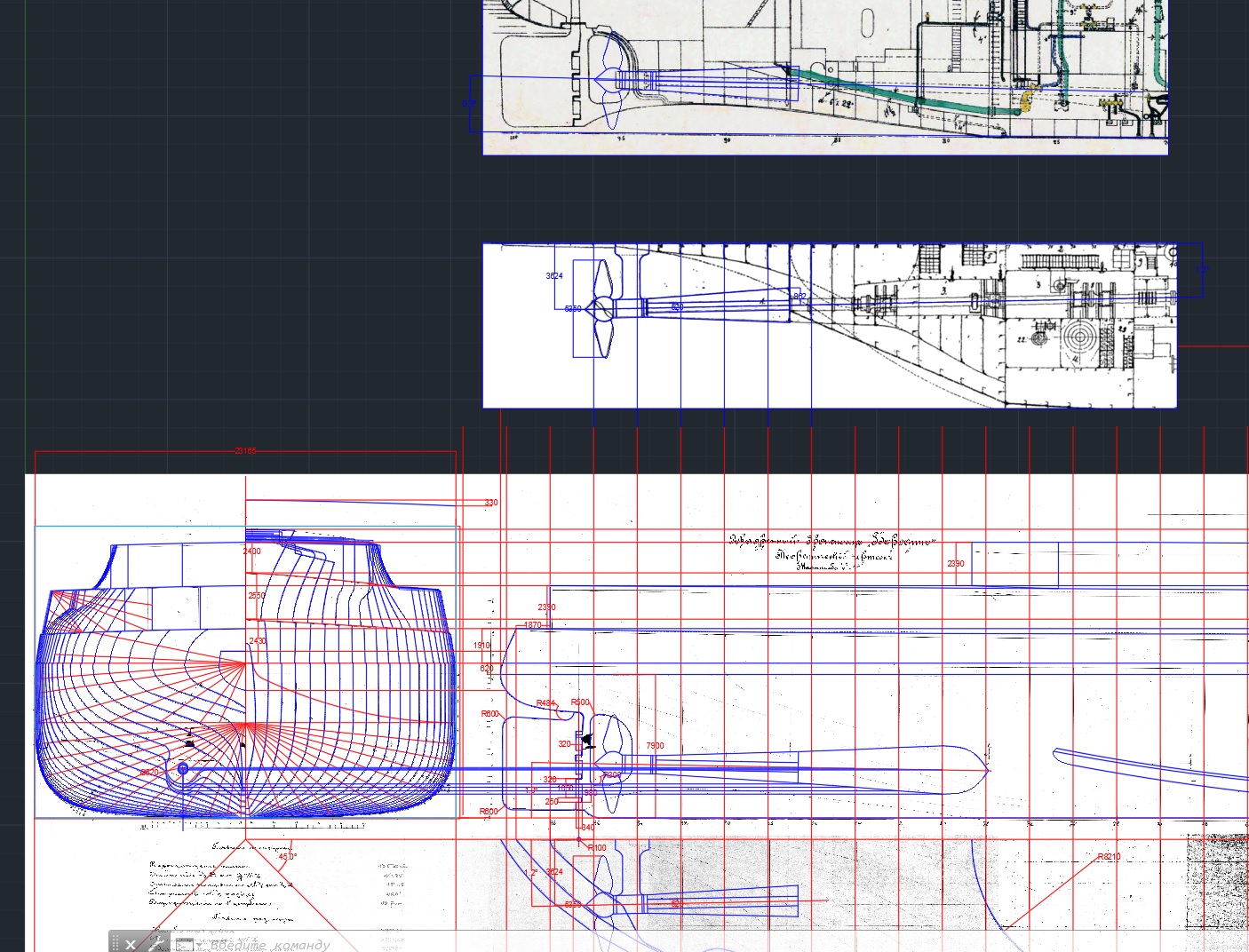Select the 7900 dimension near propeller shaft
Viewport: 1249px width, 952px height.
[x=655, y=746]
